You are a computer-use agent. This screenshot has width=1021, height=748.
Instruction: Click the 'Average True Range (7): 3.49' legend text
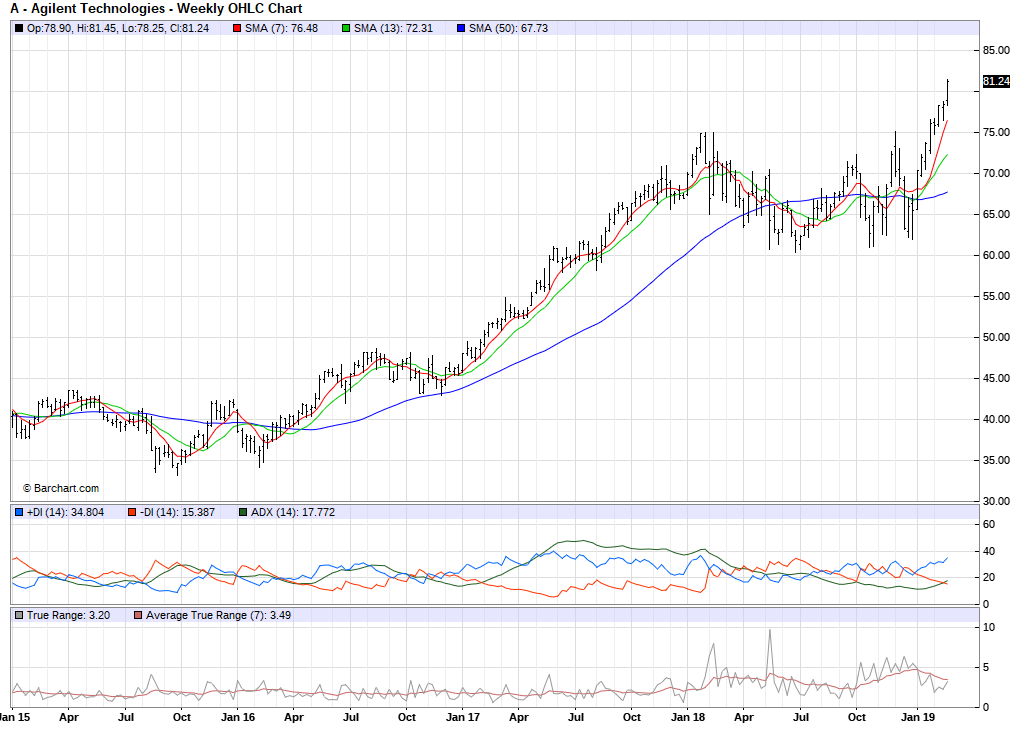point(218,615)
